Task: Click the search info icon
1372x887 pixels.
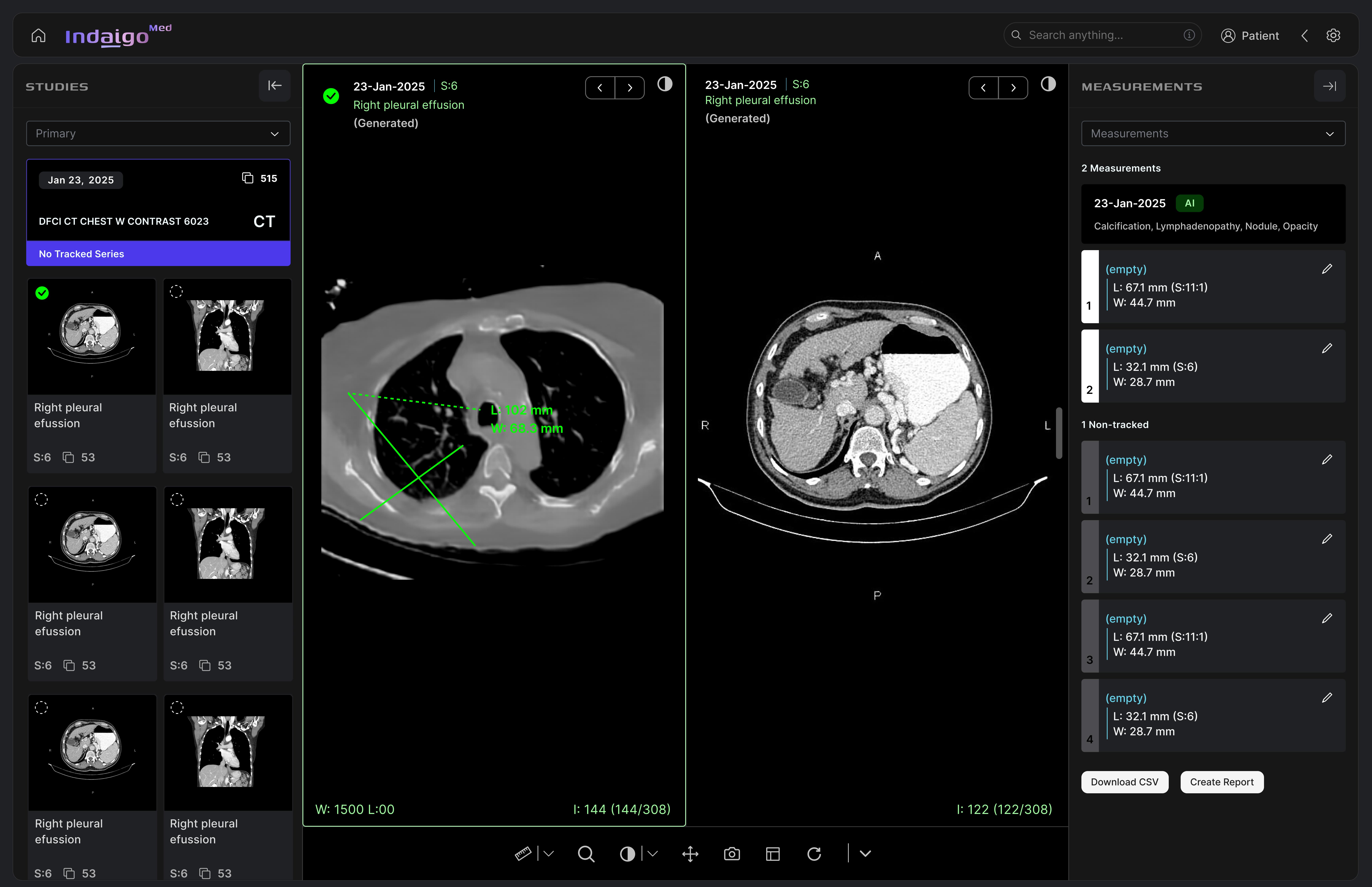Action: coord(1189,35)
